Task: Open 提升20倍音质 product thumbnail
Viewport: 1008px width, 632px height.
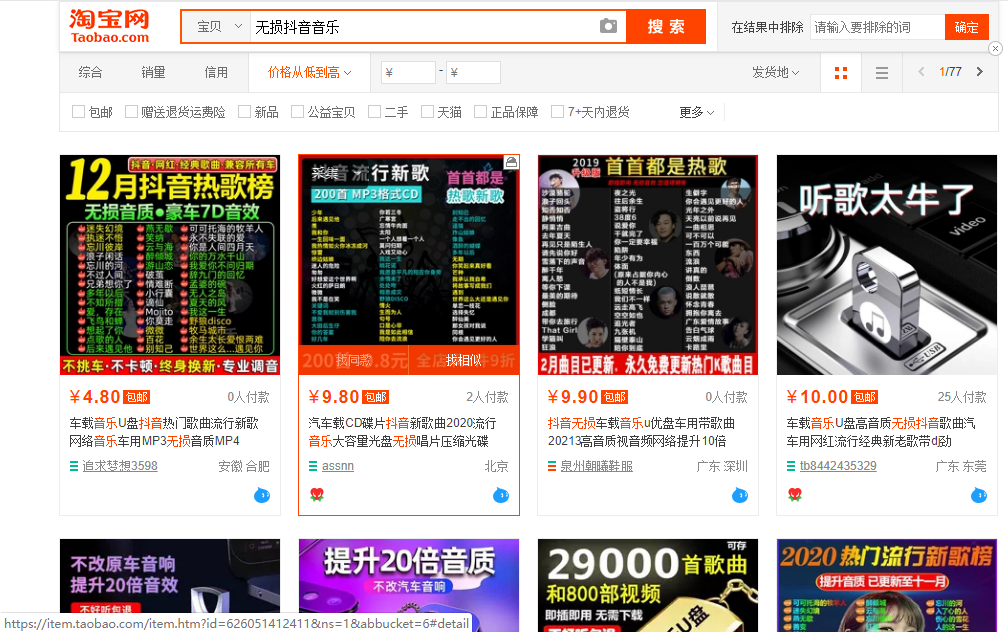Action: (x=409, y=577)
